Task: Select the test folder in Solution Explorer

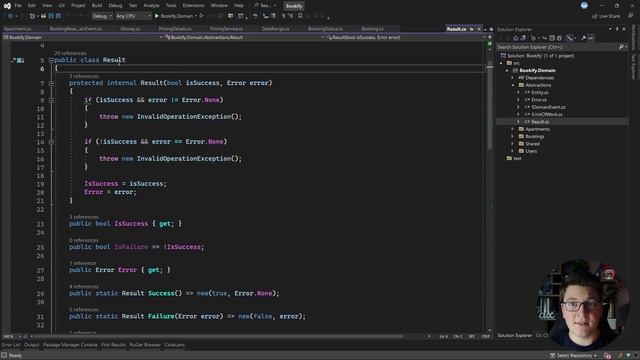Action: click(x=517, y=158)
